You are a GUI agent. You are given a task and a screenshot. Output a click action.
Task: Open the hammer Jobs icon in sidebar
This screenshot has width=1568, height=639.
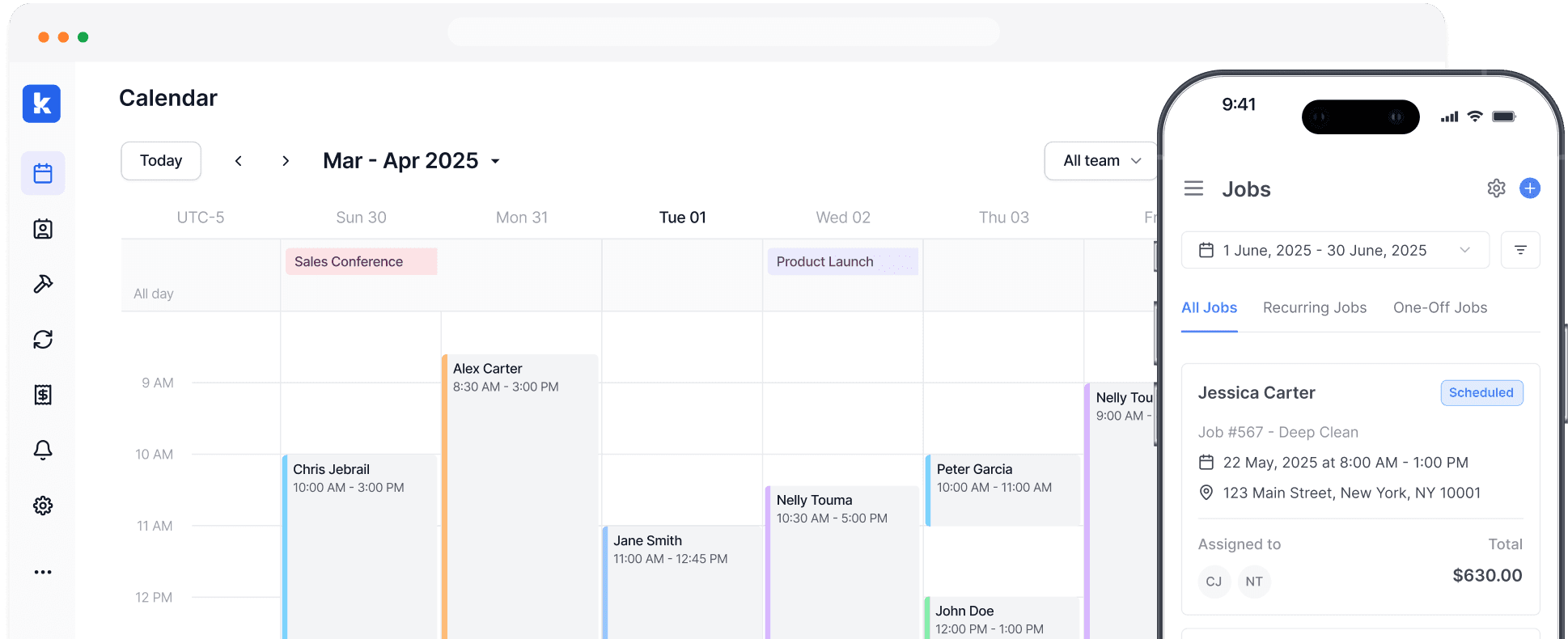point(43,284)
